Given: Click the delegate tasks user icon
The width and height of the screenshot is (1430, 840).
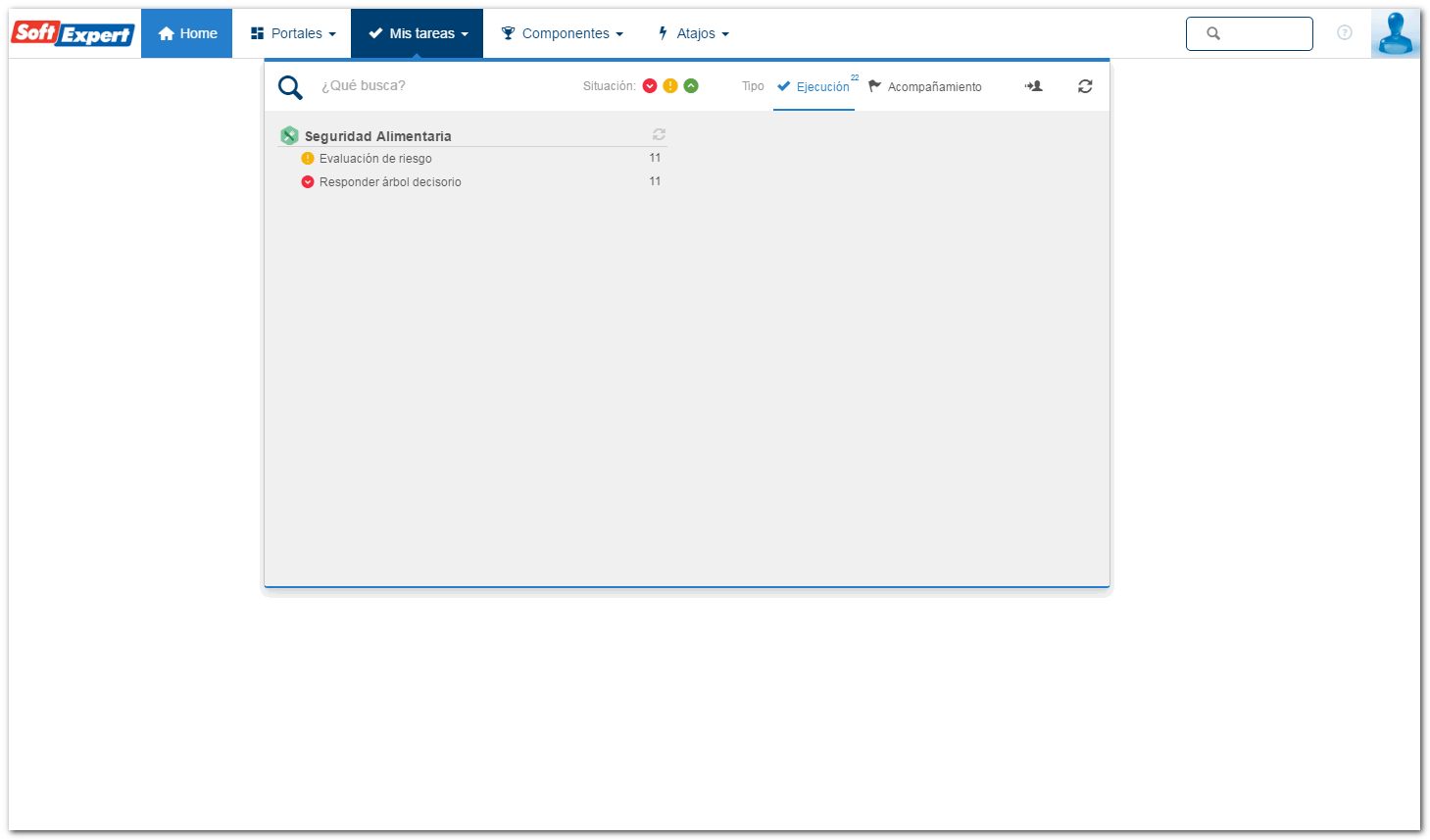Looking at the screenshot, I should [x=1034, y=86].
